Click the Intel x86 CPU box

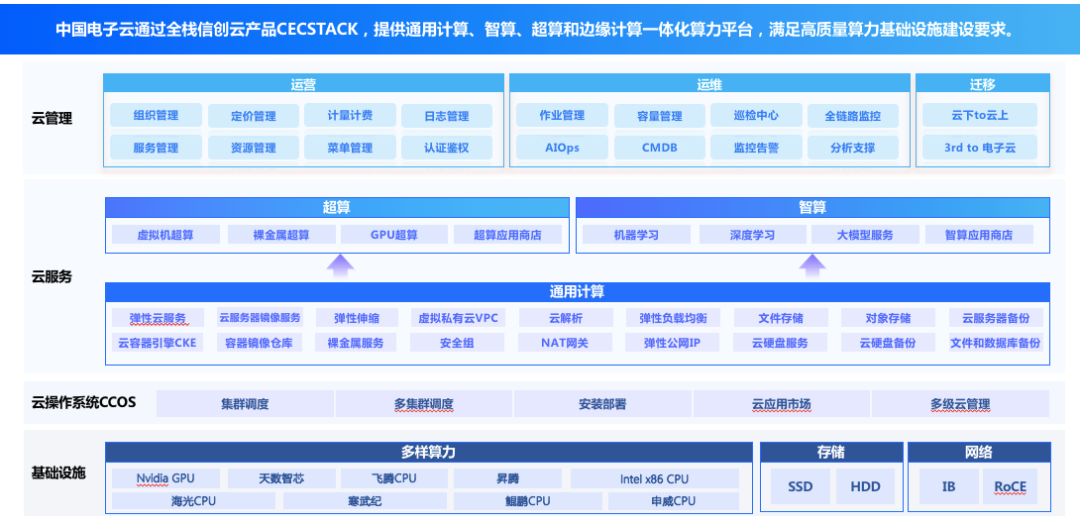click(x=654, y=479)
